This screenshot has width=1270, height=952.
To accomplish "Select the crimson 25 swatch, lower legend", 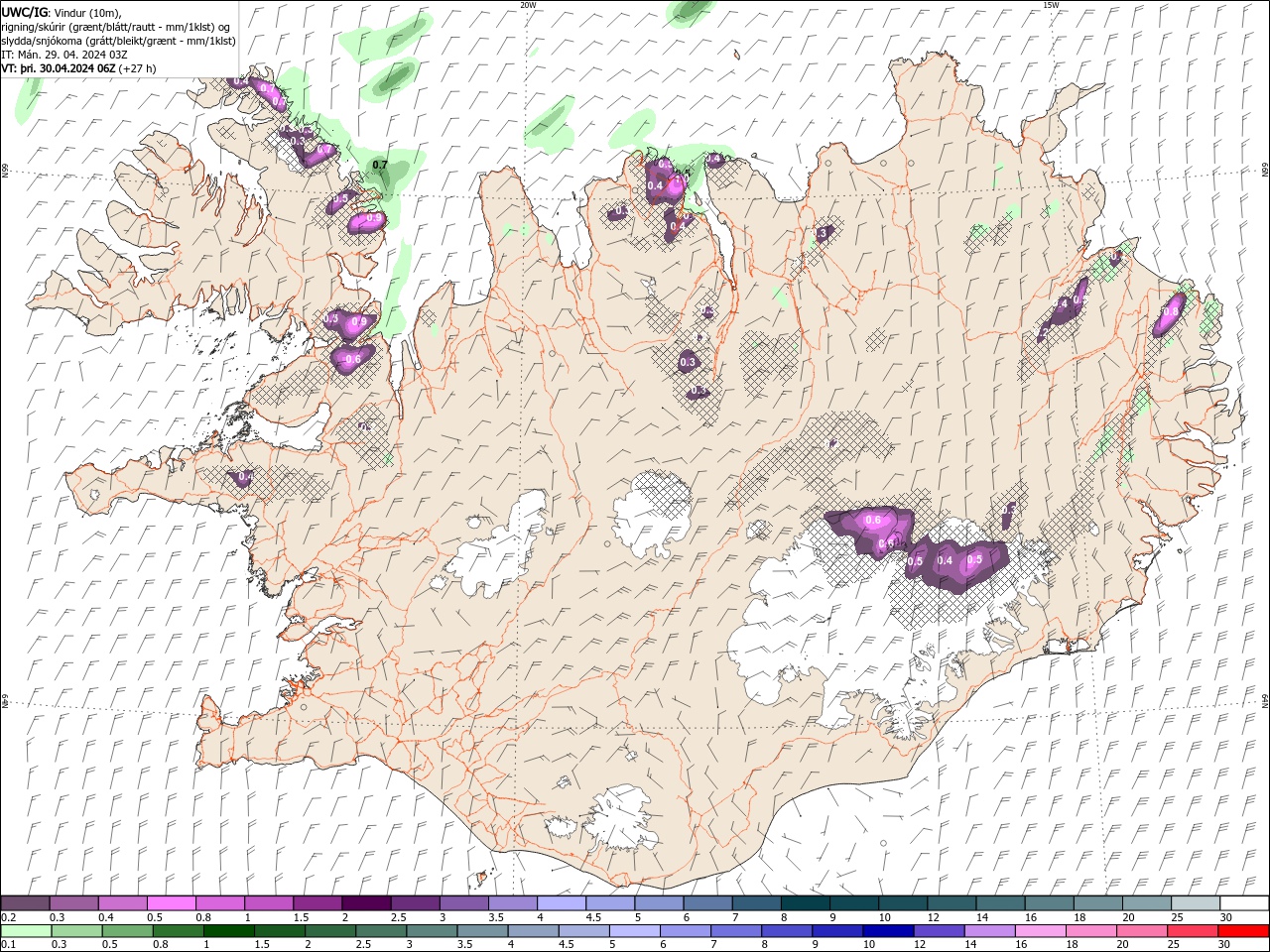I will click(x=1192, y=931).
